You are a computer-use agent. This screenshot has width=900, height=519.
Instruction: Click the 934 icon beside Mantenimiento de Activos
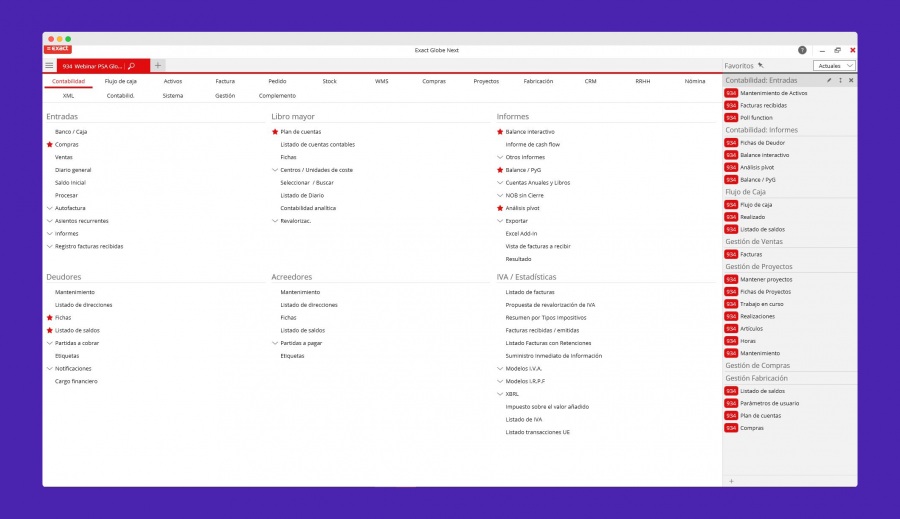click(731, 93)
